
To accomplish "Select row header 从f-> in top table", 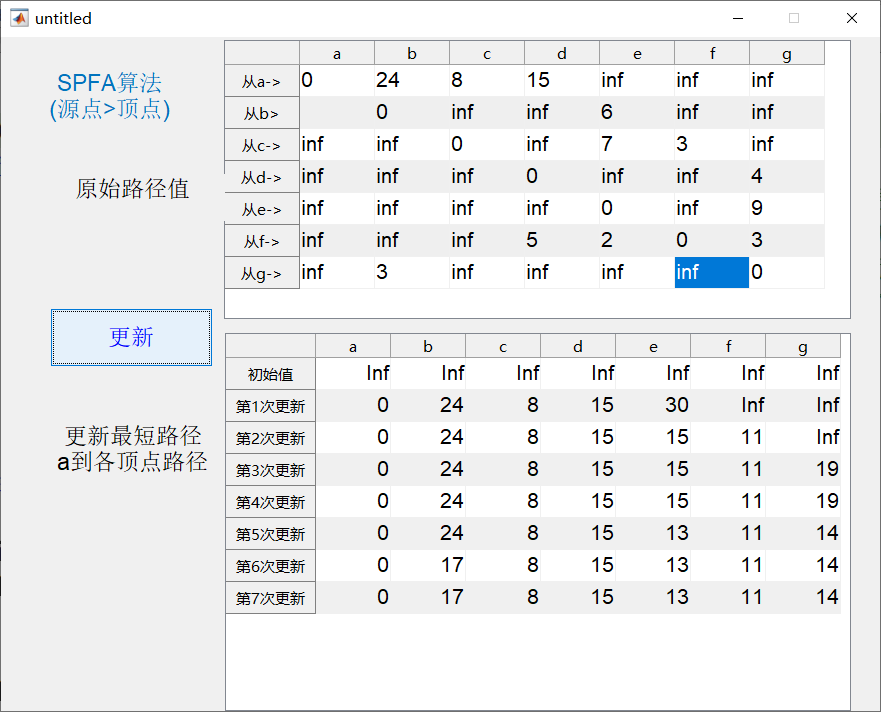I will coord(261,240).
